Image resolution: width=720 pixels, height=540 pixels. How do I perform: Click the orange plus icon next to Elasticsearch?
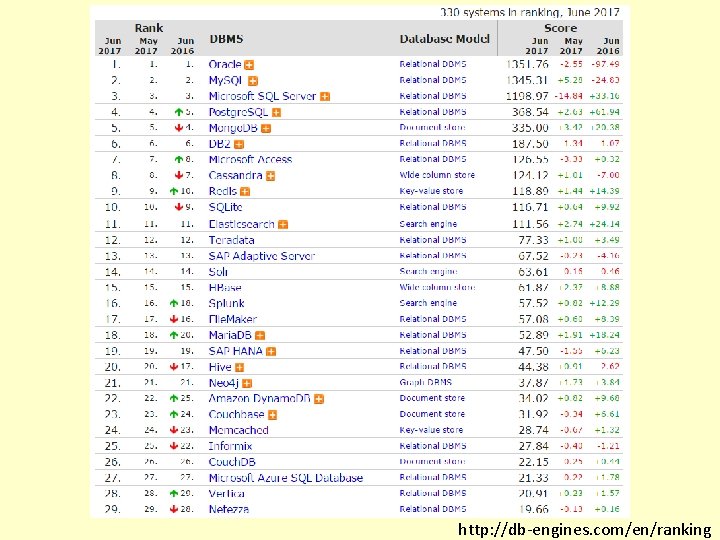[x=283, y=225]
